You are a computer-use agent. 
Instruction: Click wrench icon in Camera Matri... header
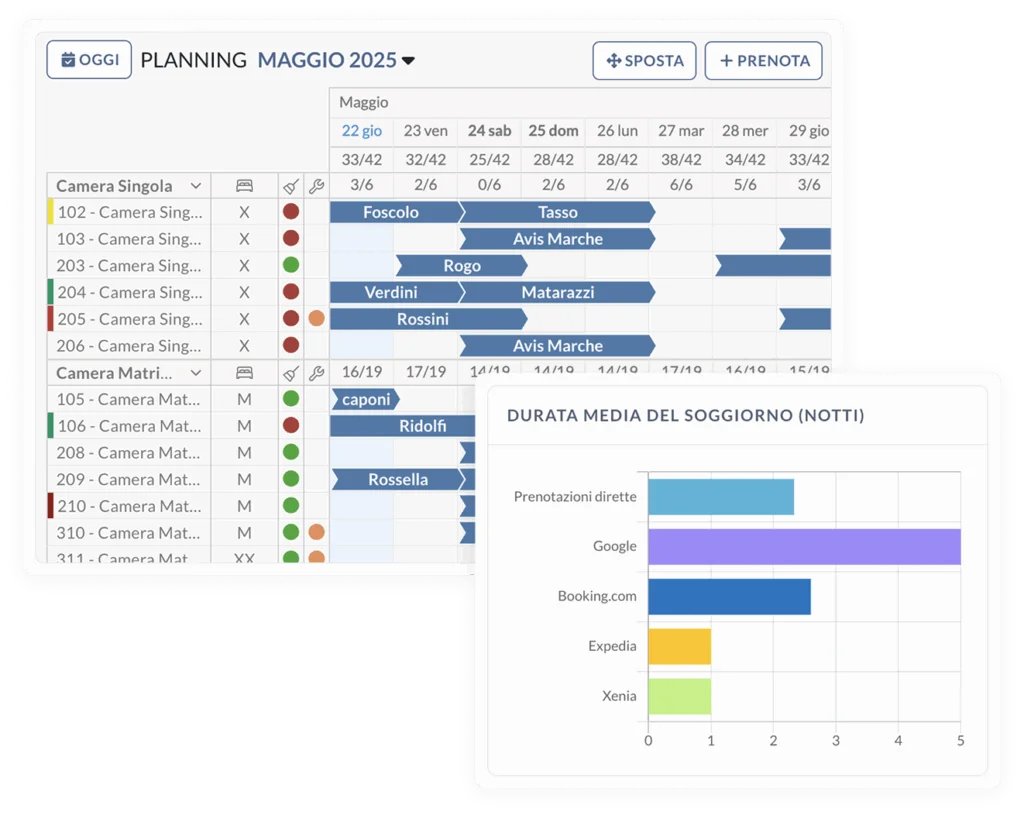tap(317, 374)
